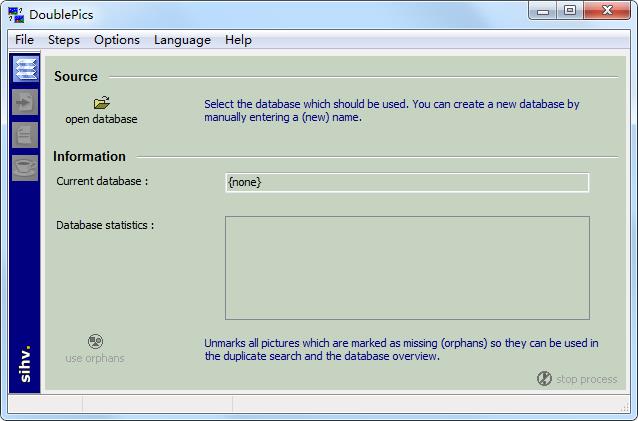Viewport: 638px width, 421px height.
Task: Click the 'use orphans' label
Action: [95, 358]
